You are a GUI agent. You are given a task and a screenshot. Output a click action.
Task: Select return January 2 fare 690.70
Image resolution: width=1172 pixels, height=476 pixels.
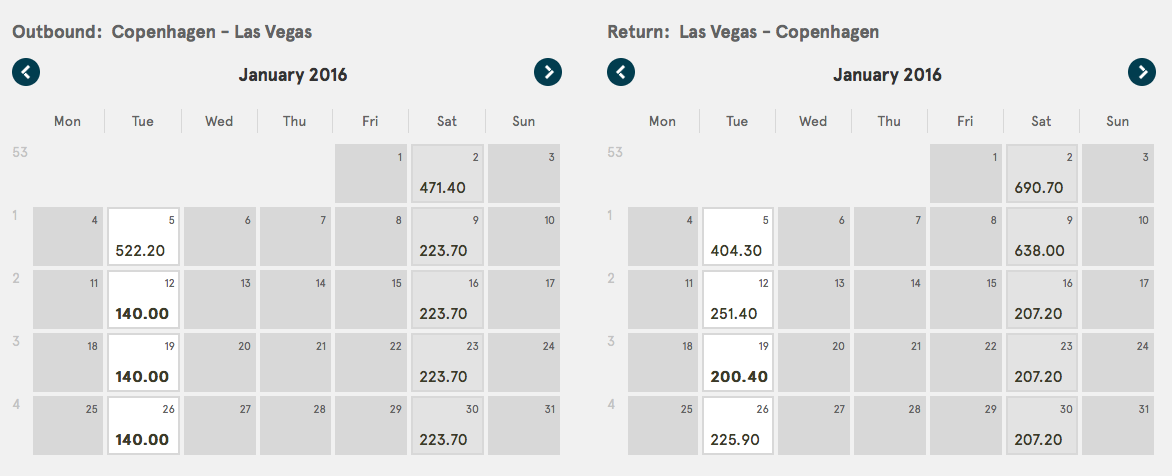[x=1042, y=174]
